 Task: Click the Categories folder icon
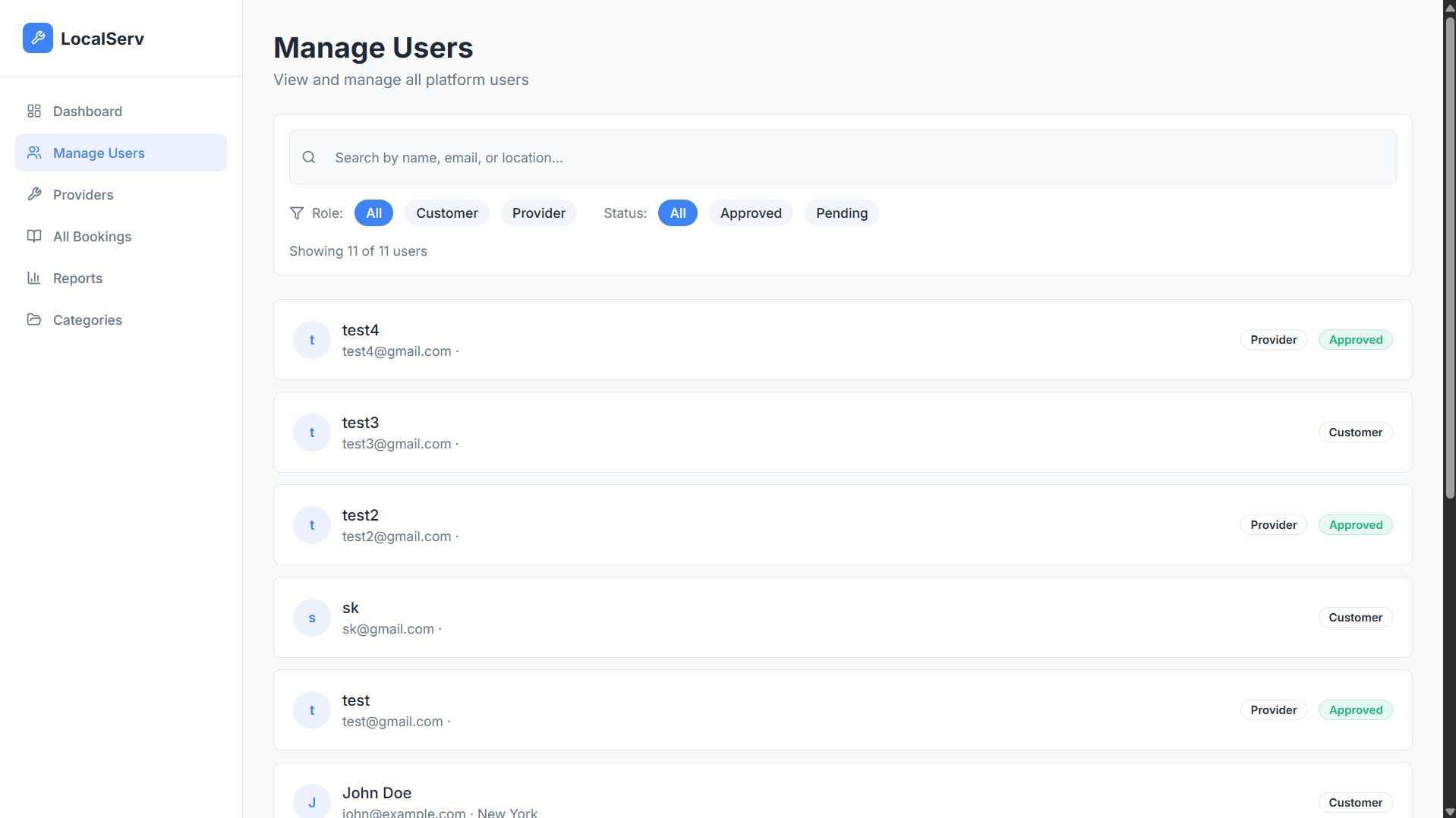34,319
